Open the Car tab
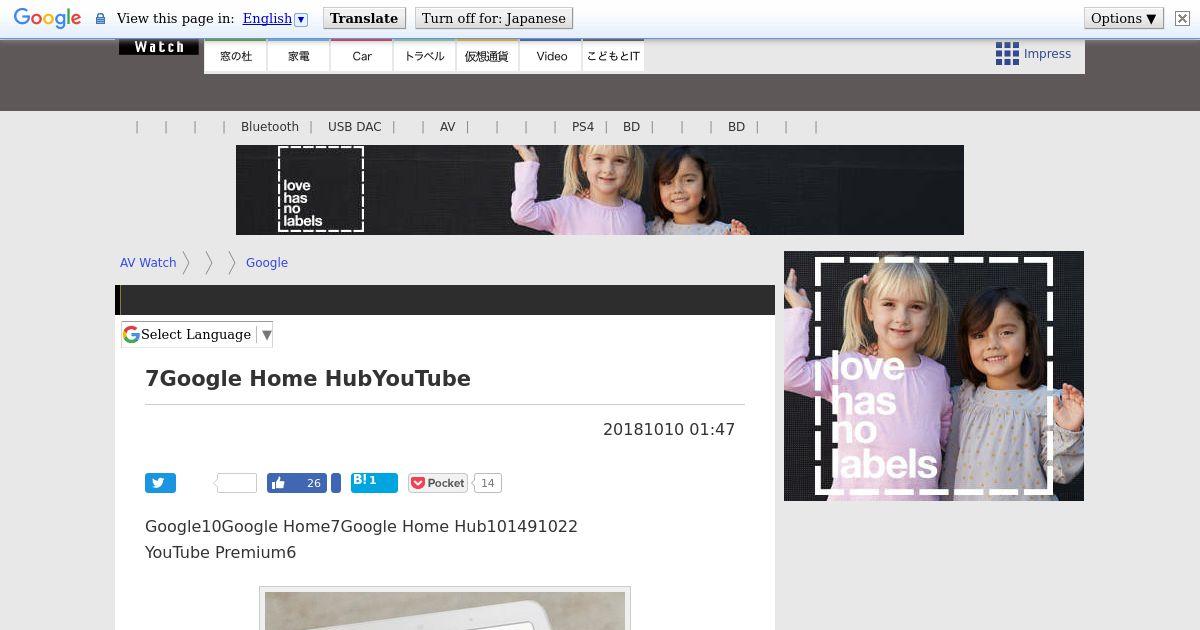 tap(362, 56)
